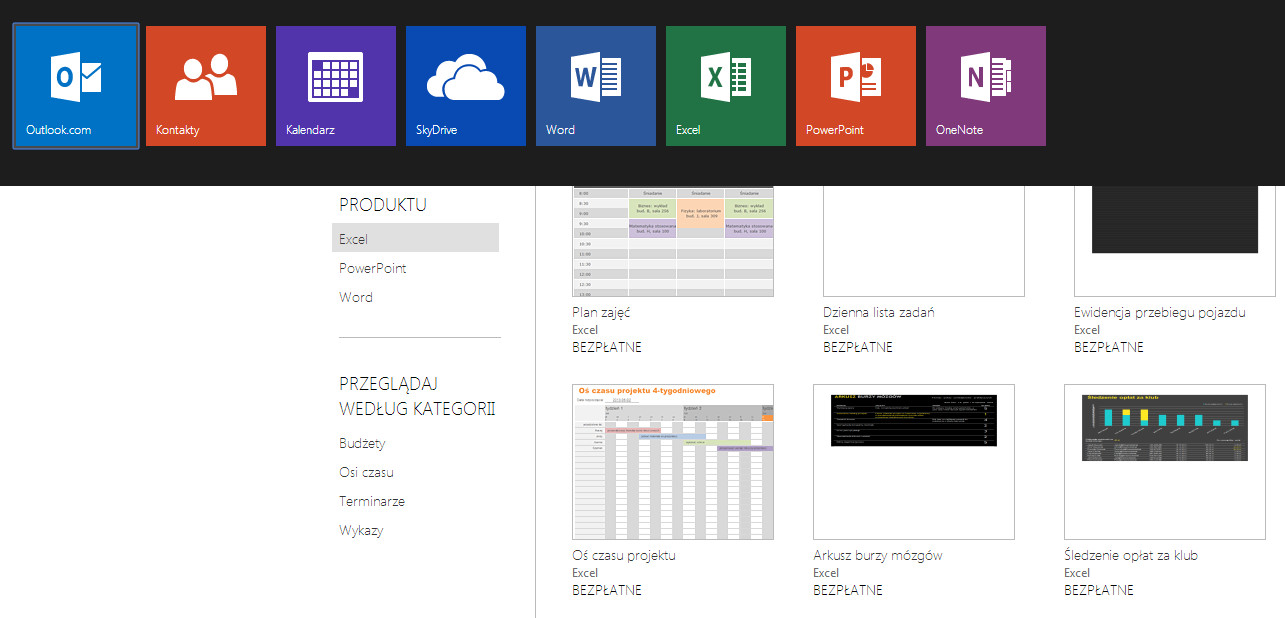This screenshot has height=618, width=1285.
Task: Open the Outlook.com app tile
Action: [x=76, y=86]
